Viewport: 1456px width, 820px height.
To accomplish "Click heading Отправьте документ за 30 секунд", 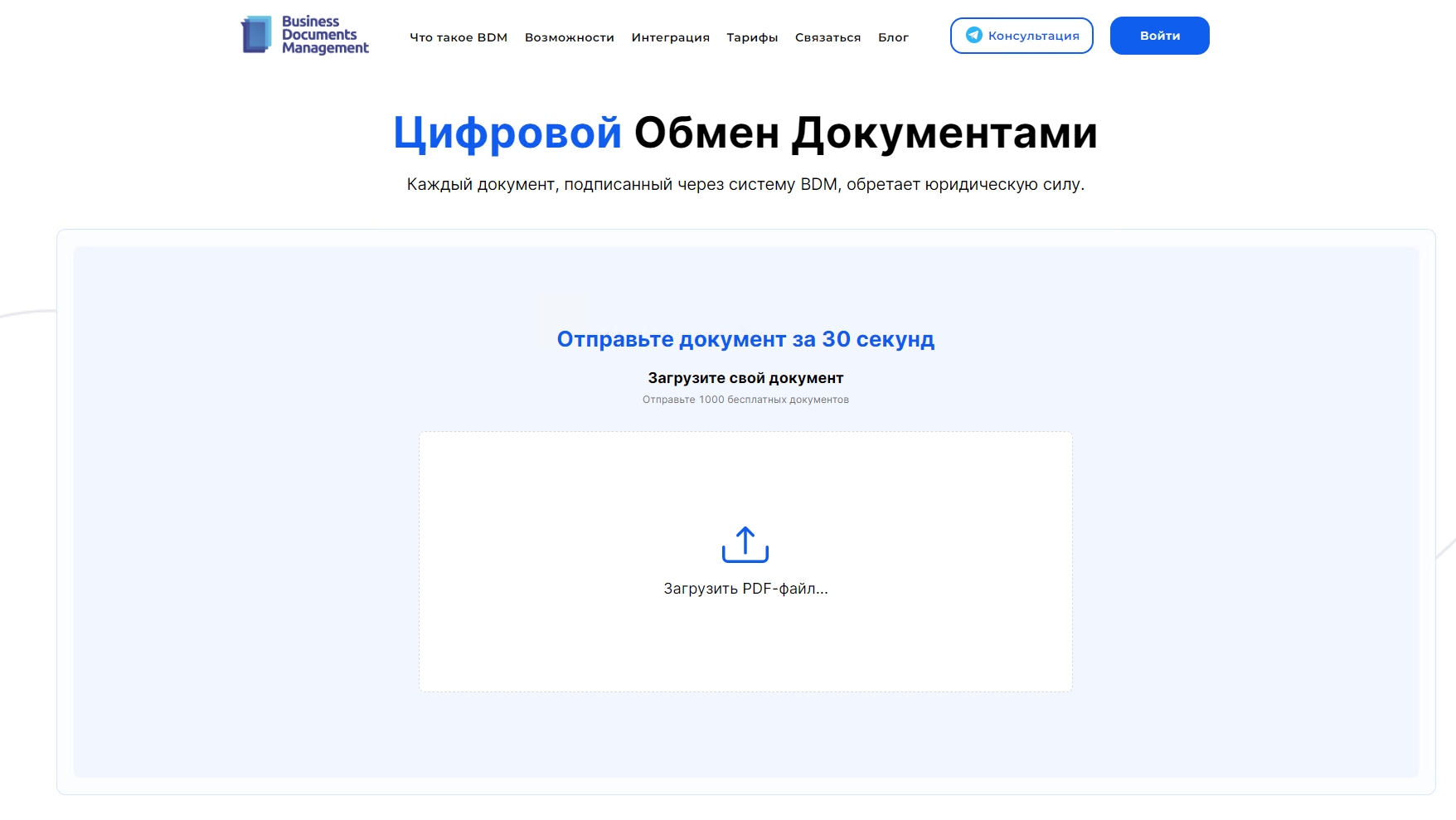I will pyautogui.click(x=745, y=339).
